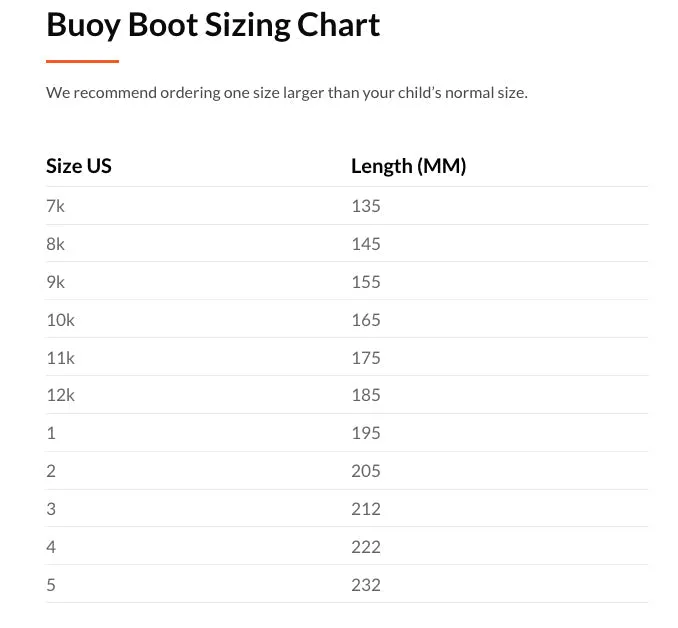Click the 185 length value
The image size is (678, 628).
pos(366,395)
